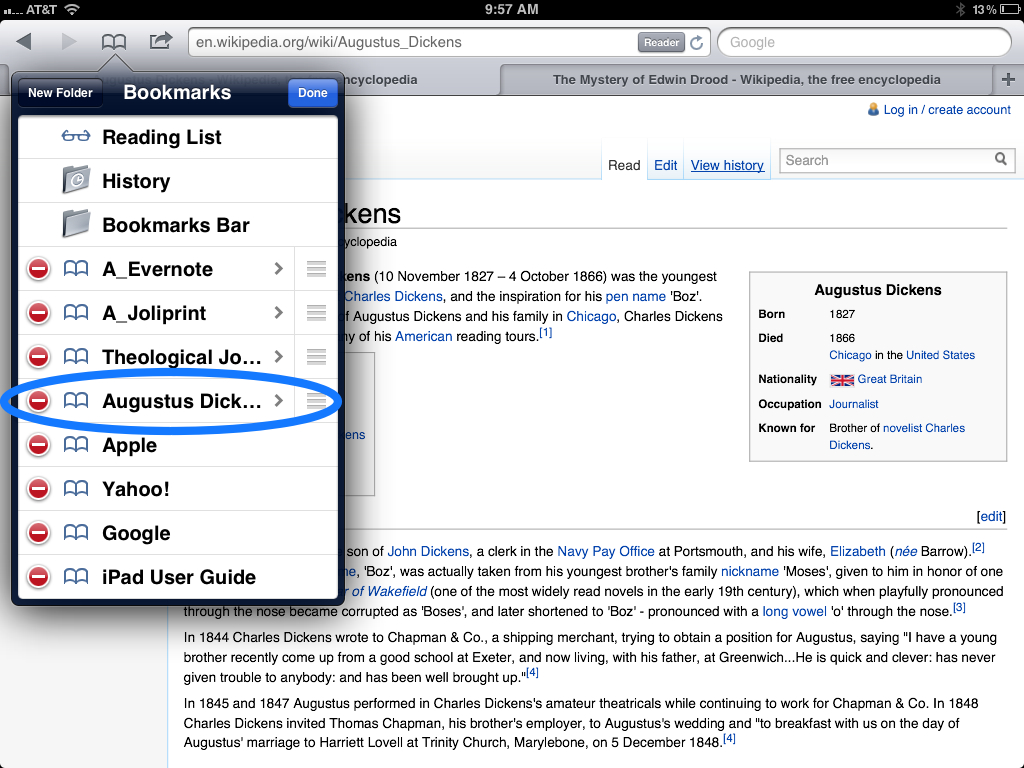
Task: Expand the A_Joliprint bookmark chevron
Action: click(278, 313)
